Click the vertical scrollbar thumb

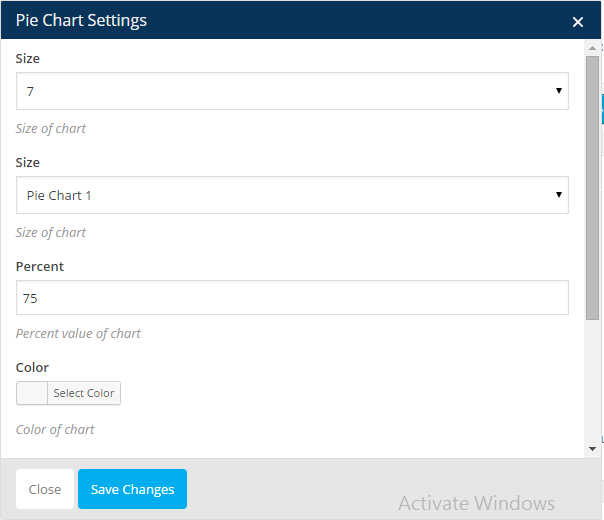point(592,188)
